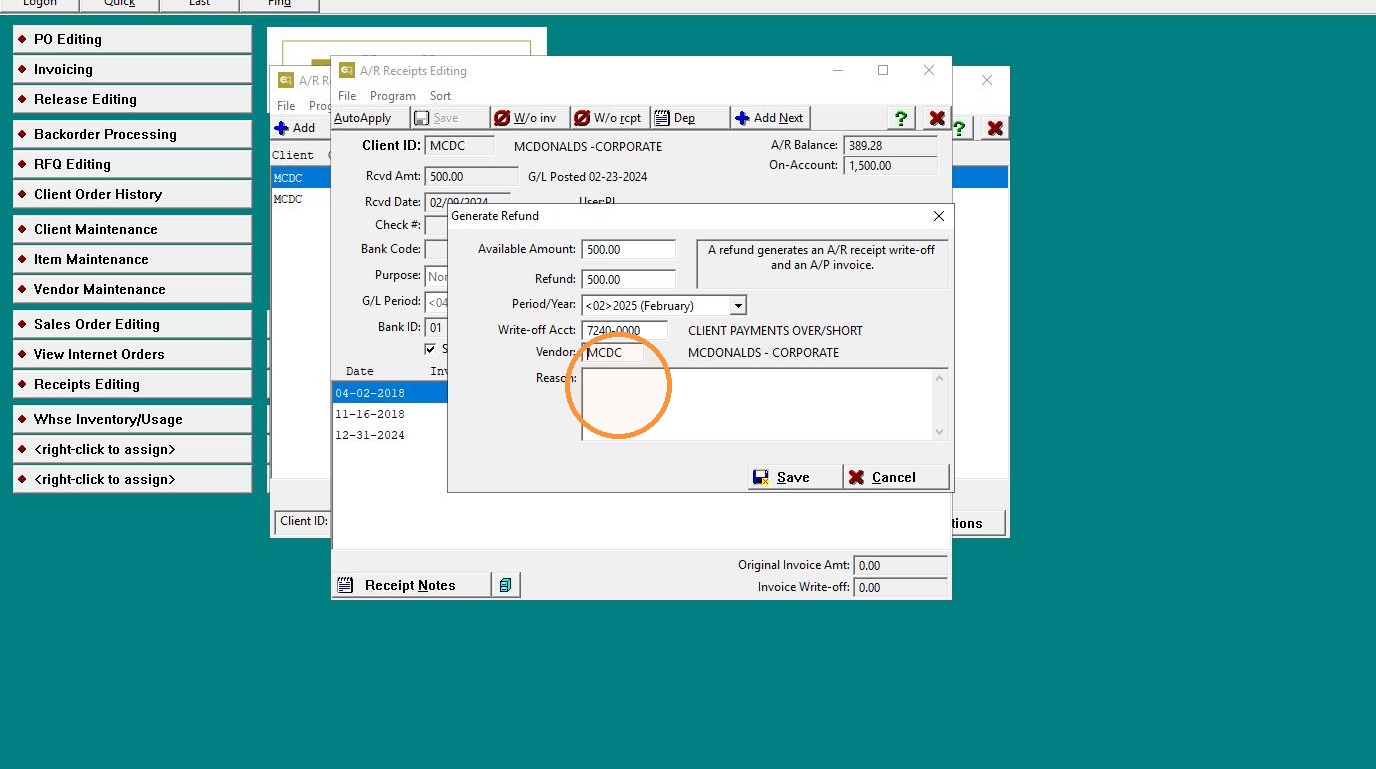Open the Period/Year dropdown
The height and width of the screenshot is (769, 1376).
tap(738, 305)
